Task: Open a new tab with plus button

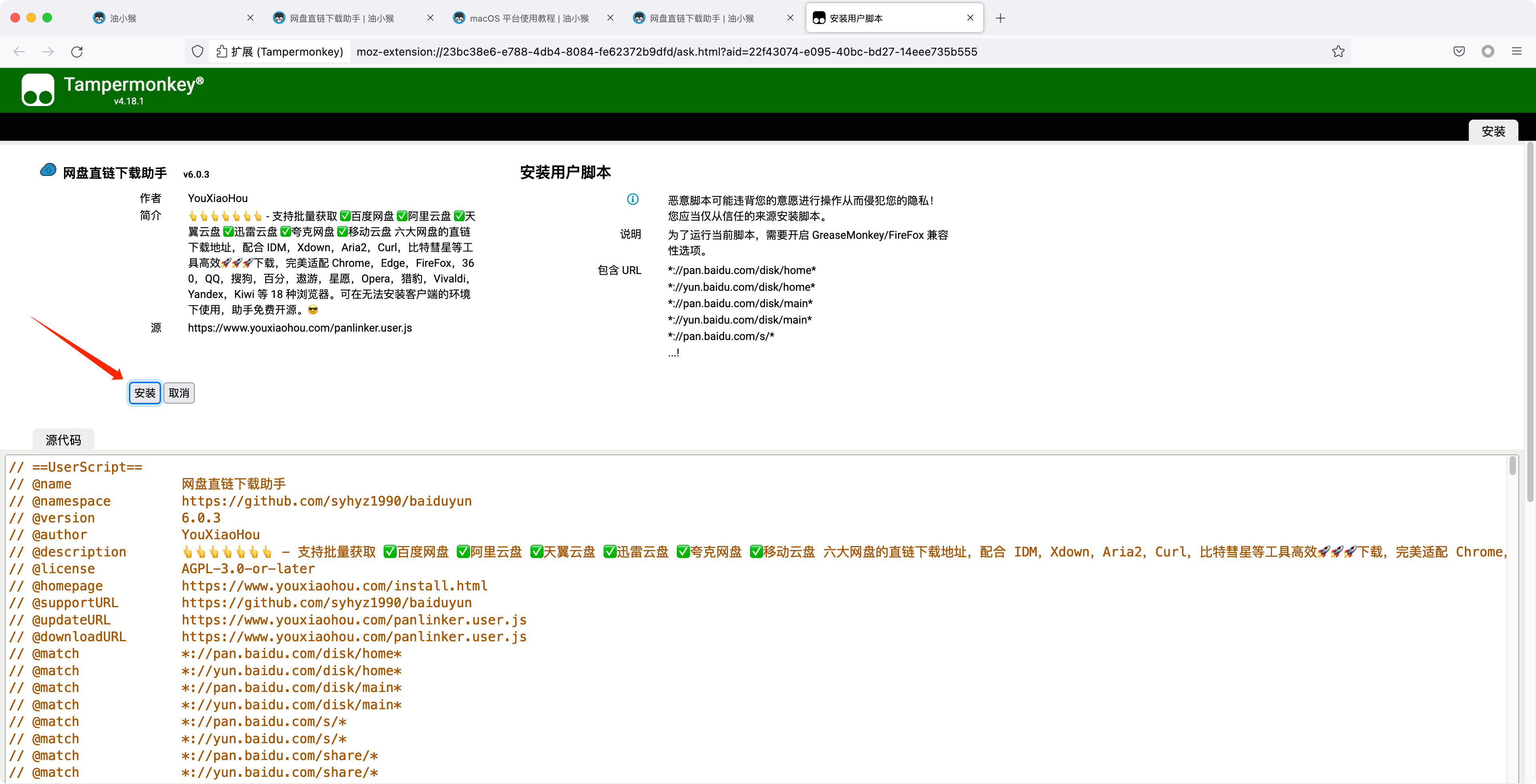Action: point(1000,18)
